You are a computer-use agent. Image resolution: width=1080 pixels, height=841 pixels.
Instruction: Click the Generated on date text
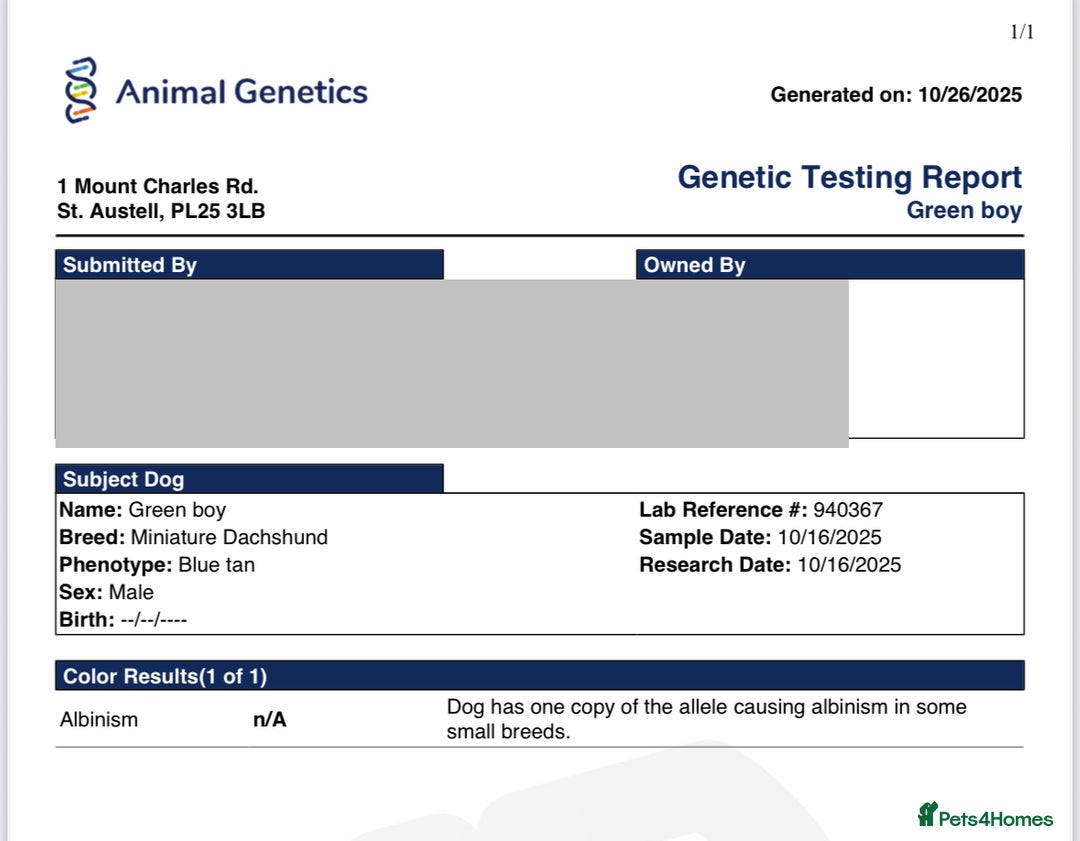896,95
